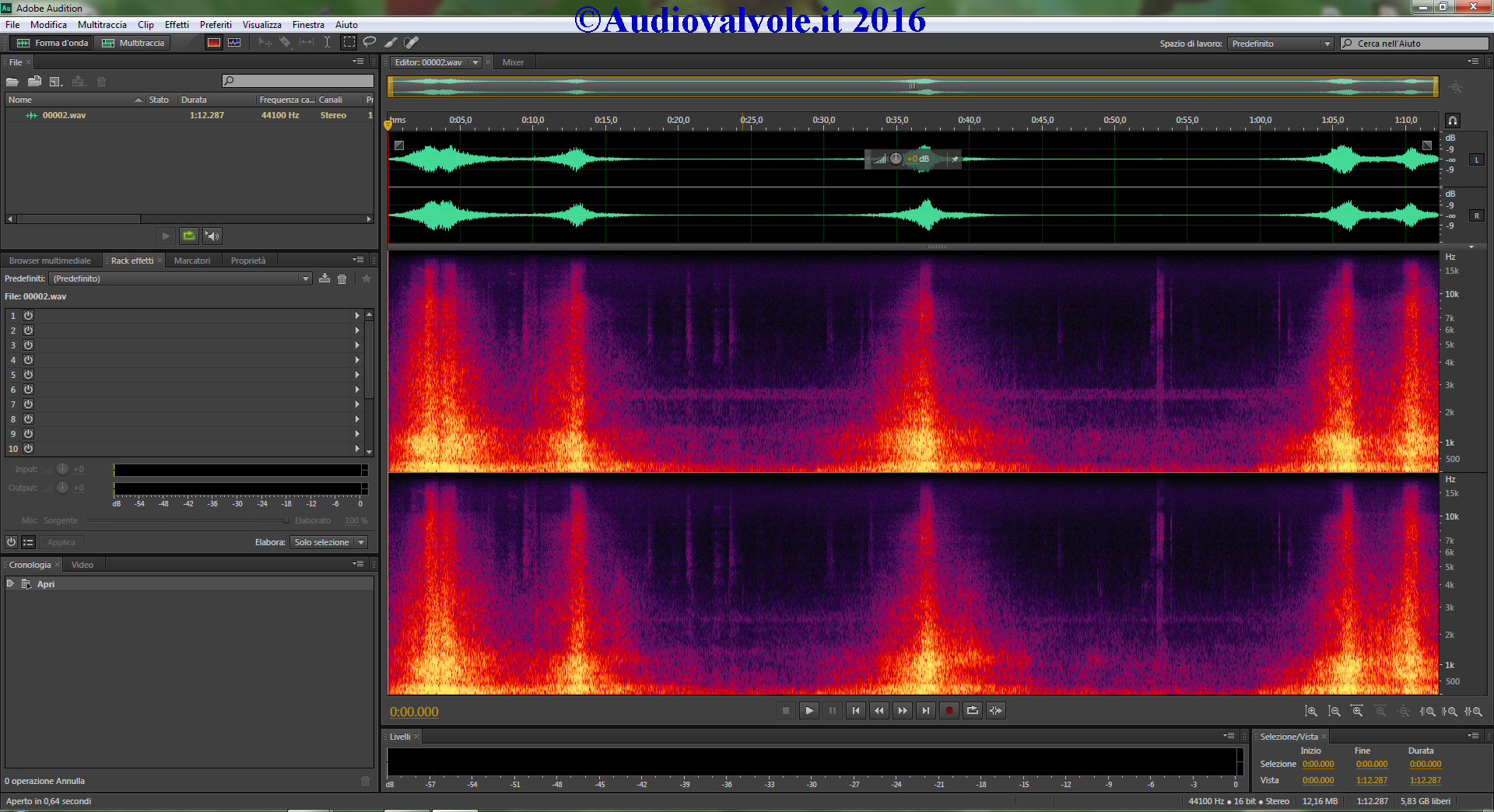Open effect menu arrow for slot 4
1494x812 pixels.
[x=357, y=360]
